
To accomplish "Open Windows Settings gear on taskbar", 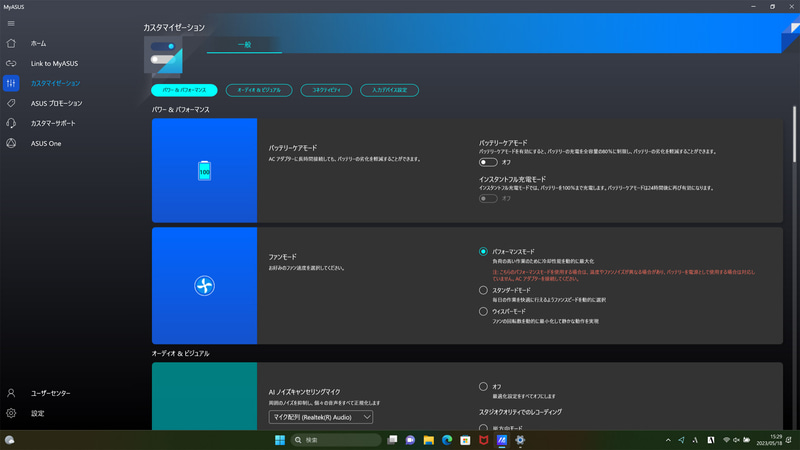I will tap(520, 440).
